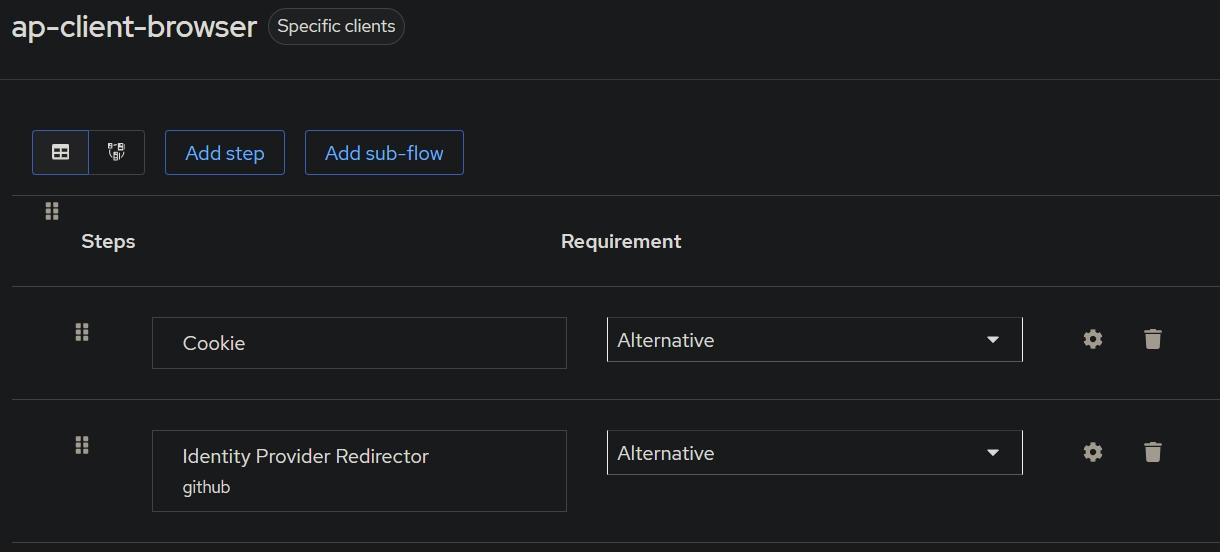1220x552 pixels.
Task: Grab drag handle of Identity Provider Redirector row
Action: coord(82,445)
